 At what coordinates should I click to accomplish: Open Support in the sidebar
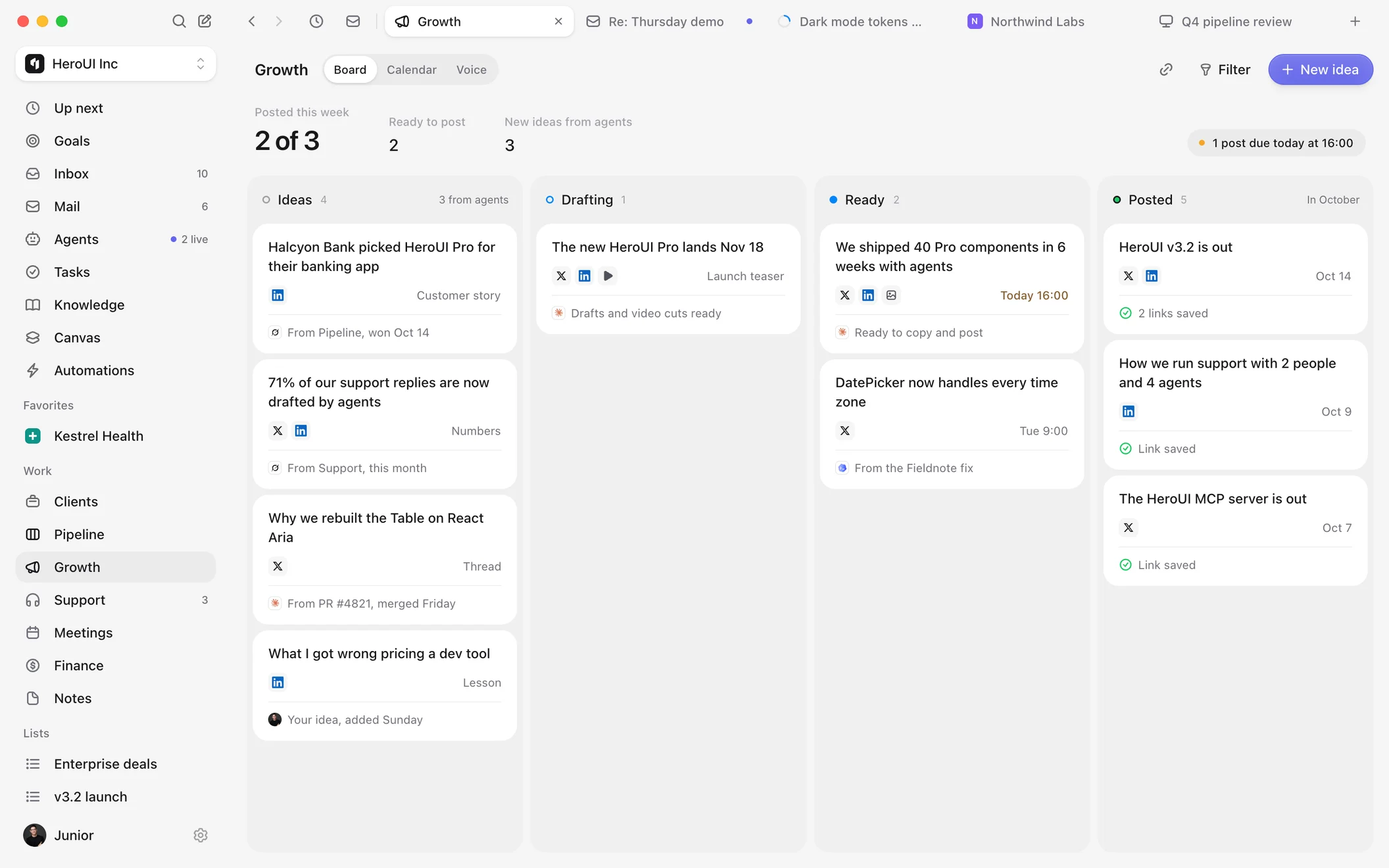116,600
